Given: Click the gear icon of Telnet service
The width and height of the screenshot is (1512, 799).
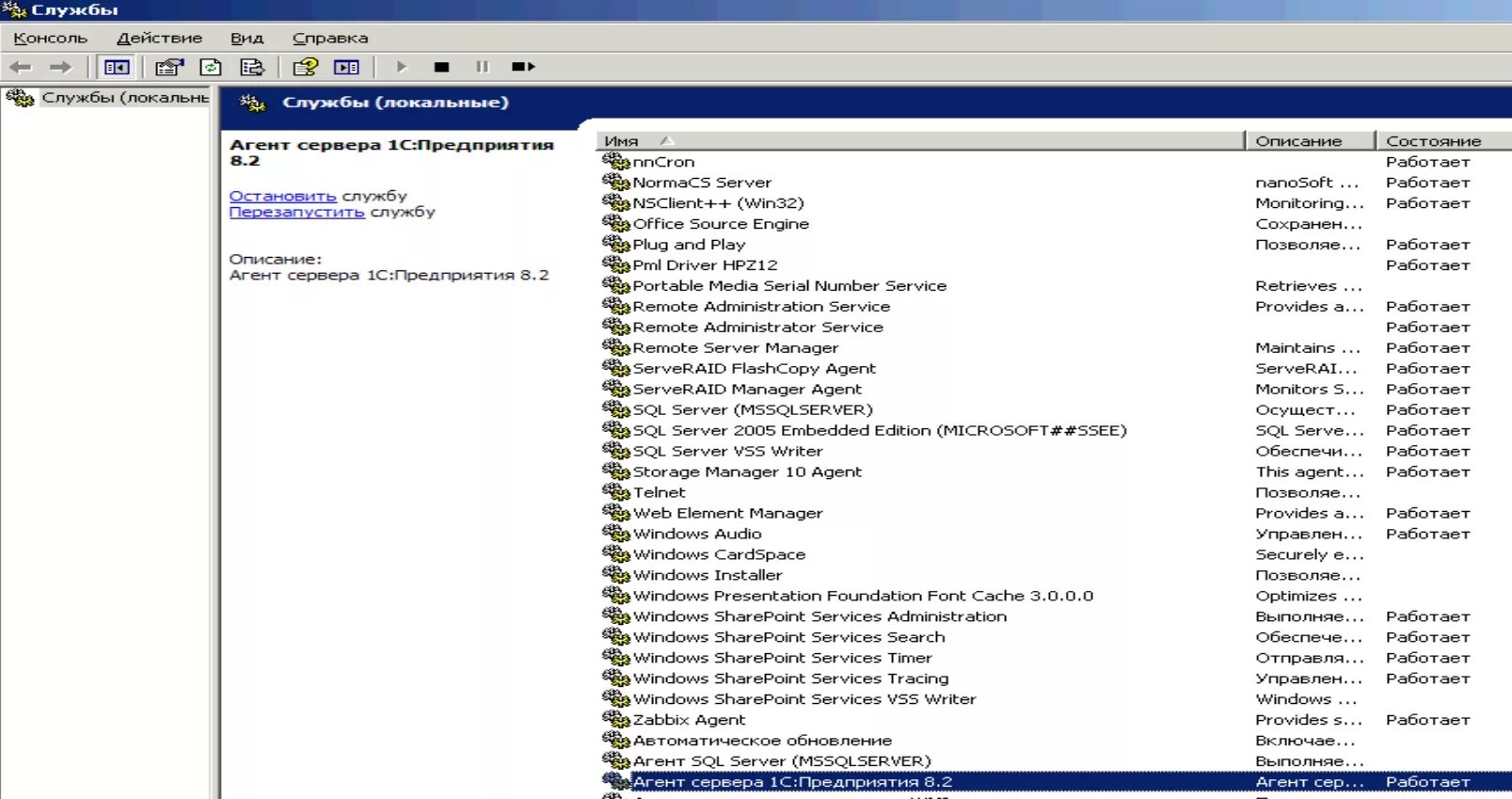Looking at the screenshot, I should [x=615, y=491].
